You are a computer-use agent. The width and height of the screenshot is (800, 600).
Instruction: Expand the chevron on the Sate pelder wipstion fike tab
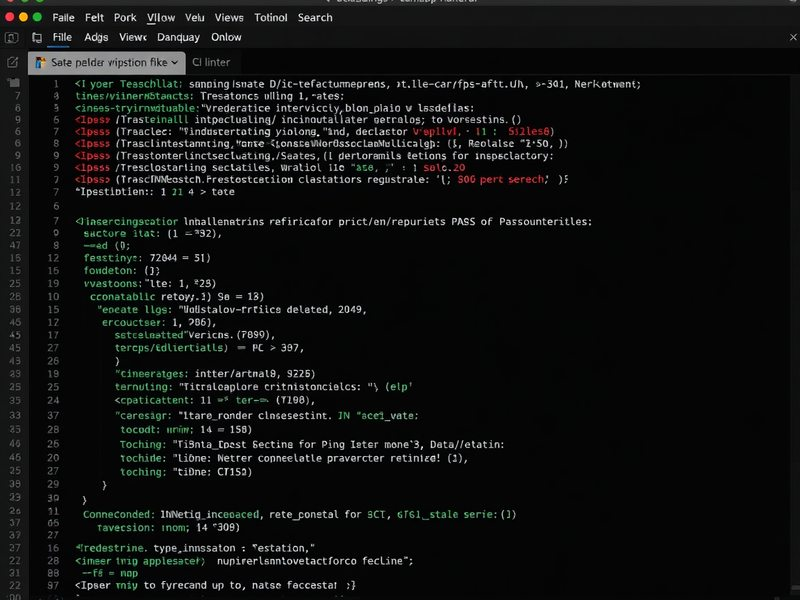pos(174,63)
